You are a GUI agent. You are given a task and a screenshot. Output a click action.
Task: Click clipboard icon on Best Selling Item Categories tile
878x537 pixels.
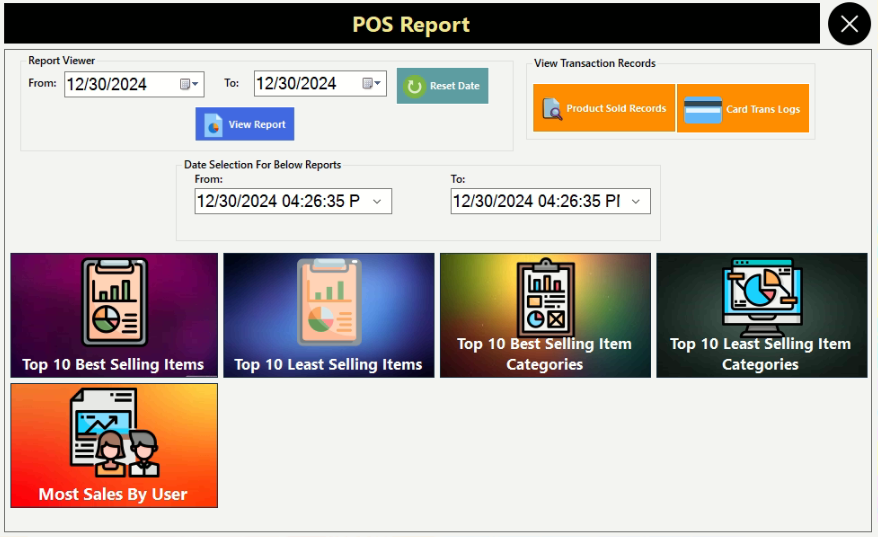pos(545,297)
